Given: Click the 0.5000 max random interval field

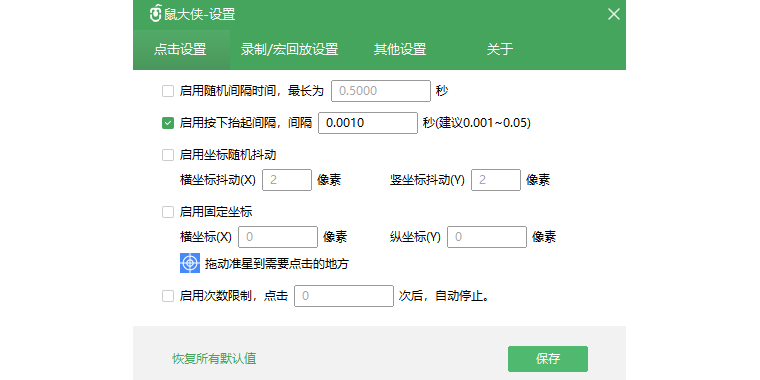Looking at the screenshot, I should (x=381, y=91).
